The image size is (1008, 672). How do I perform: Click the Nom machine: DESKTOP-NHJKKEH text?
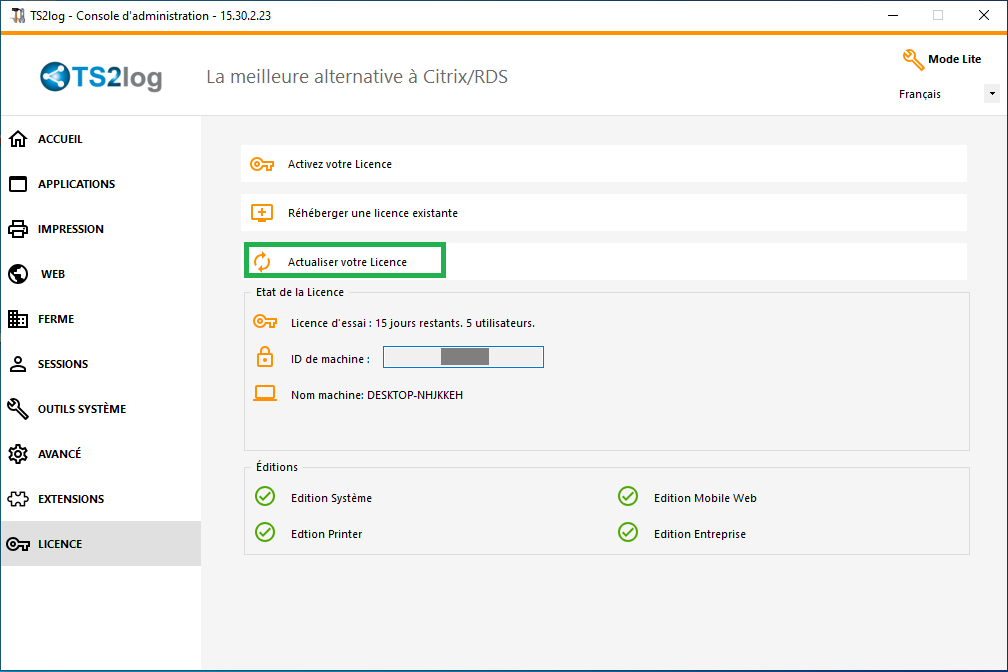pyautogui.click(x=377, y=395)
